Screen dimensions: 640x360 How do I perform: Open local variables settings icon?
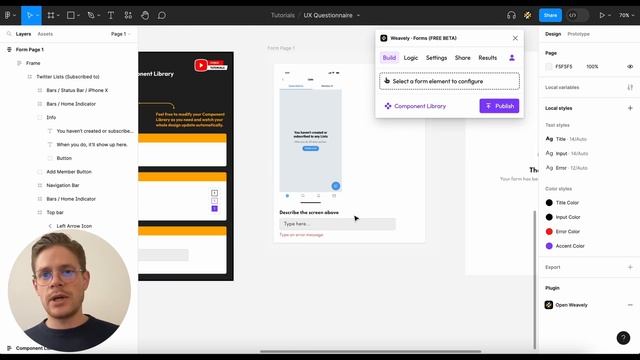click(x=630, y=87)
